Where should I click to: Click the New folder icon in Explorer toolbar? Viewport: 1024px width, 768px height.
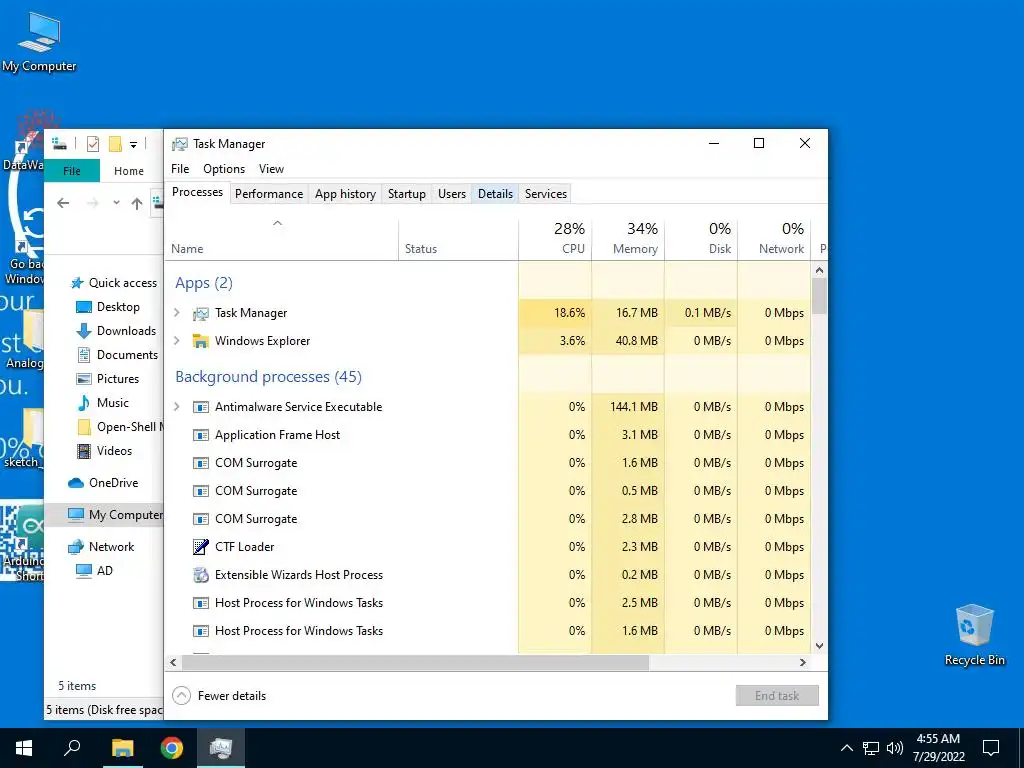point(116,144)
